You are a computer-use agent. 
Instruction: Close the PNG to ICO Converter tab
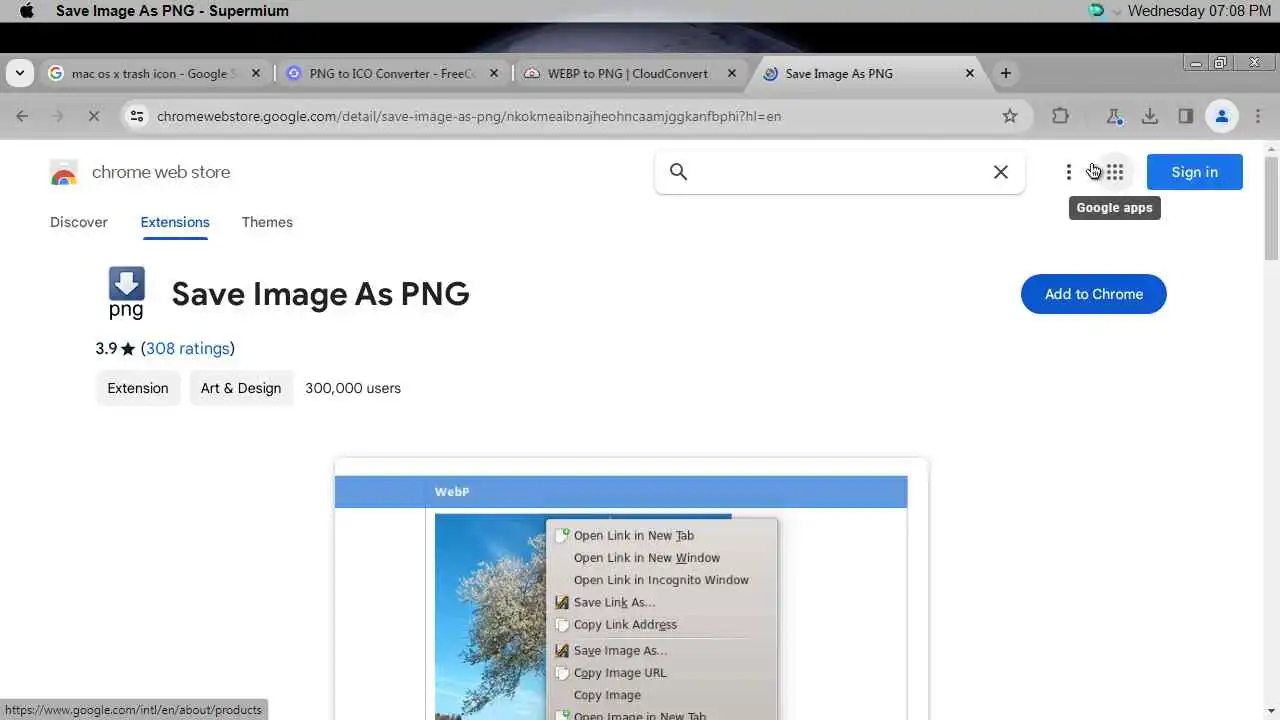[494, 73]
